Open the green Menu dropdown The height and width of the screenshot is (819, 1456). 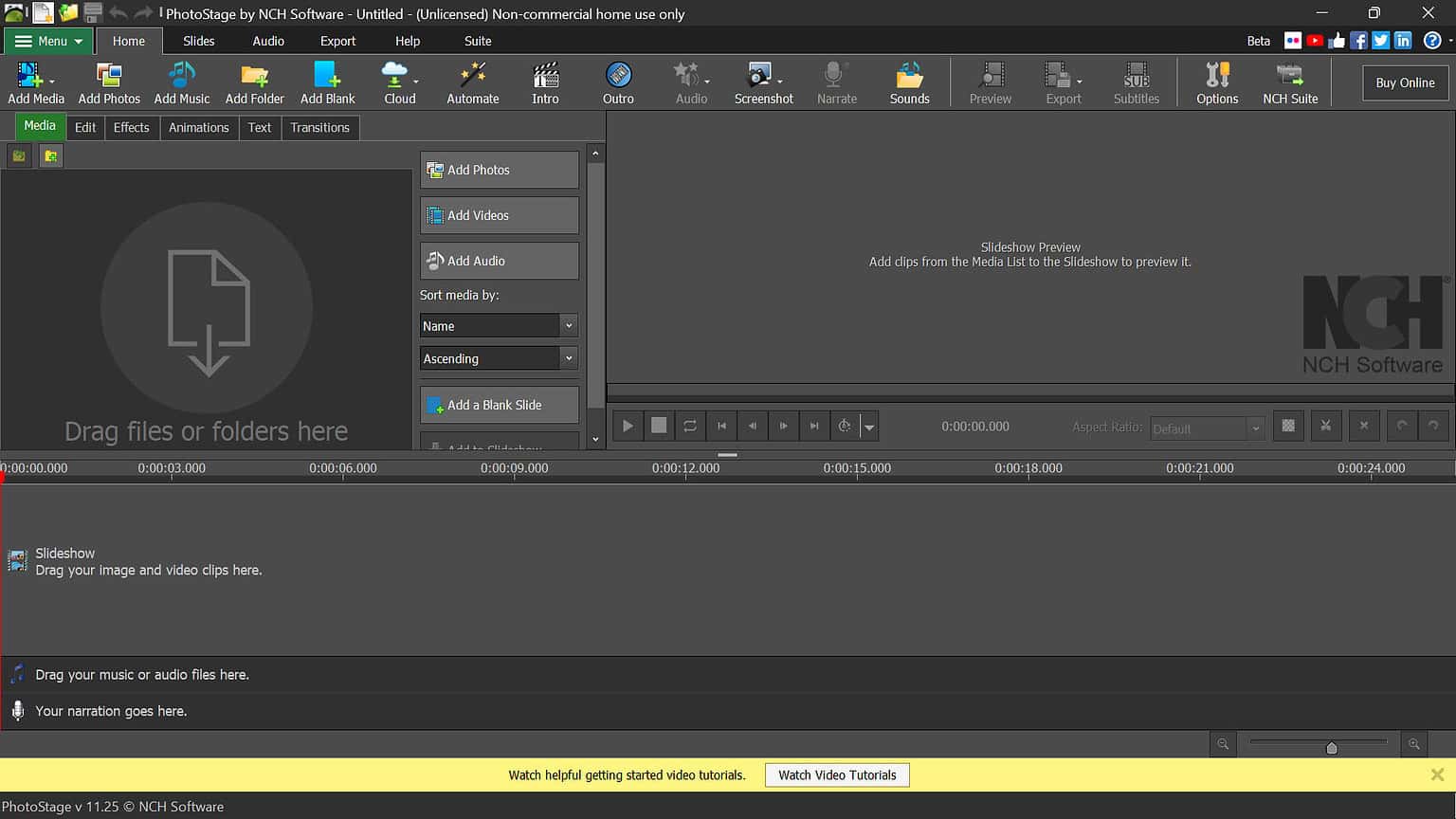(48, 41)
